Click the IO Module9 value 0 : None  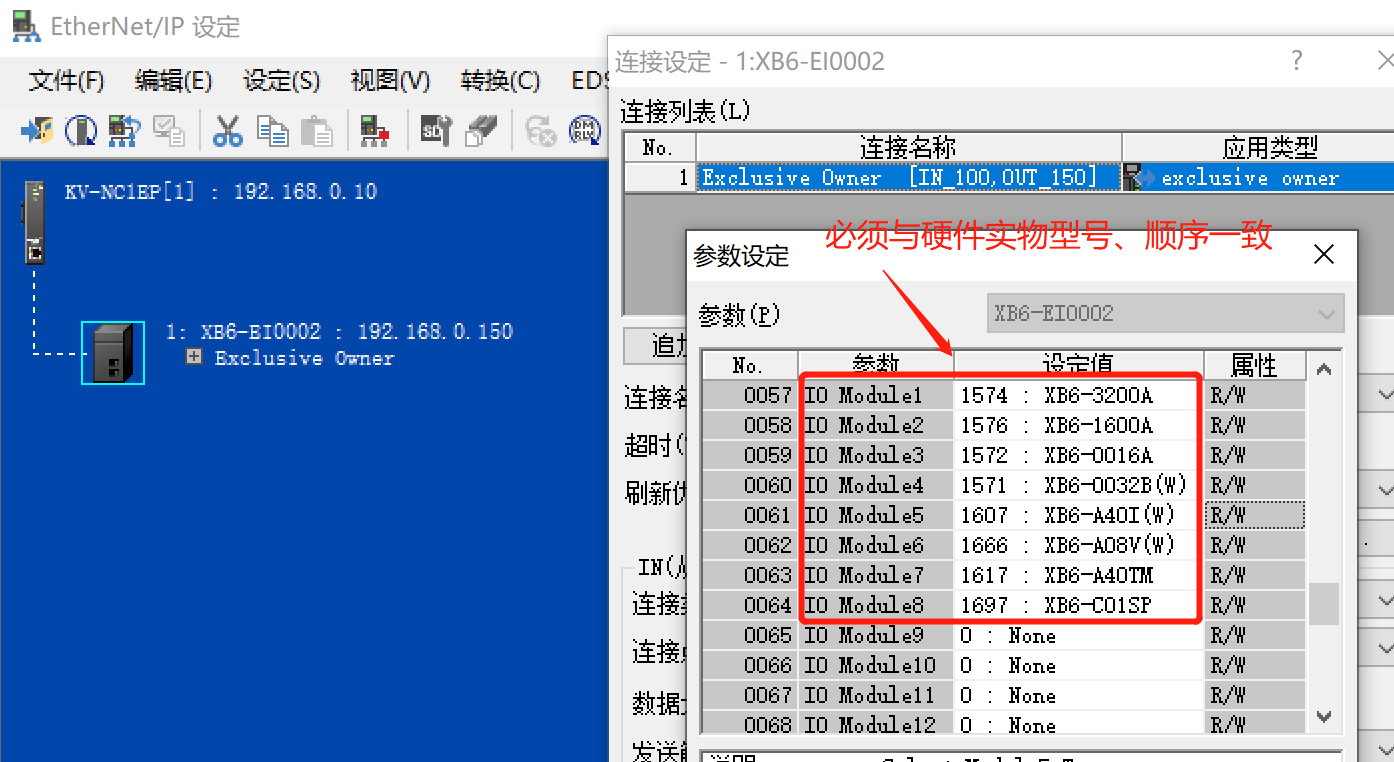pos(1079,635)
